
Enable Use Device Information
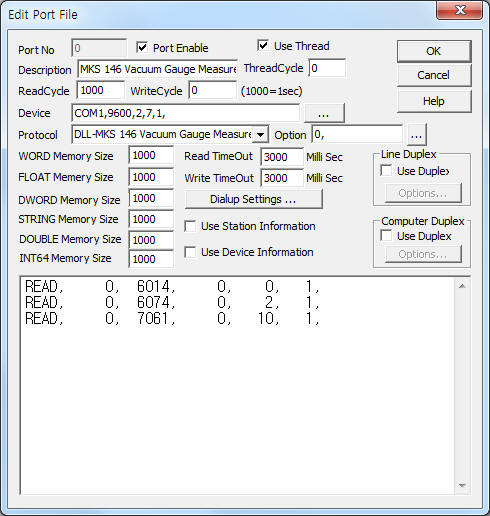pos(190,252)
